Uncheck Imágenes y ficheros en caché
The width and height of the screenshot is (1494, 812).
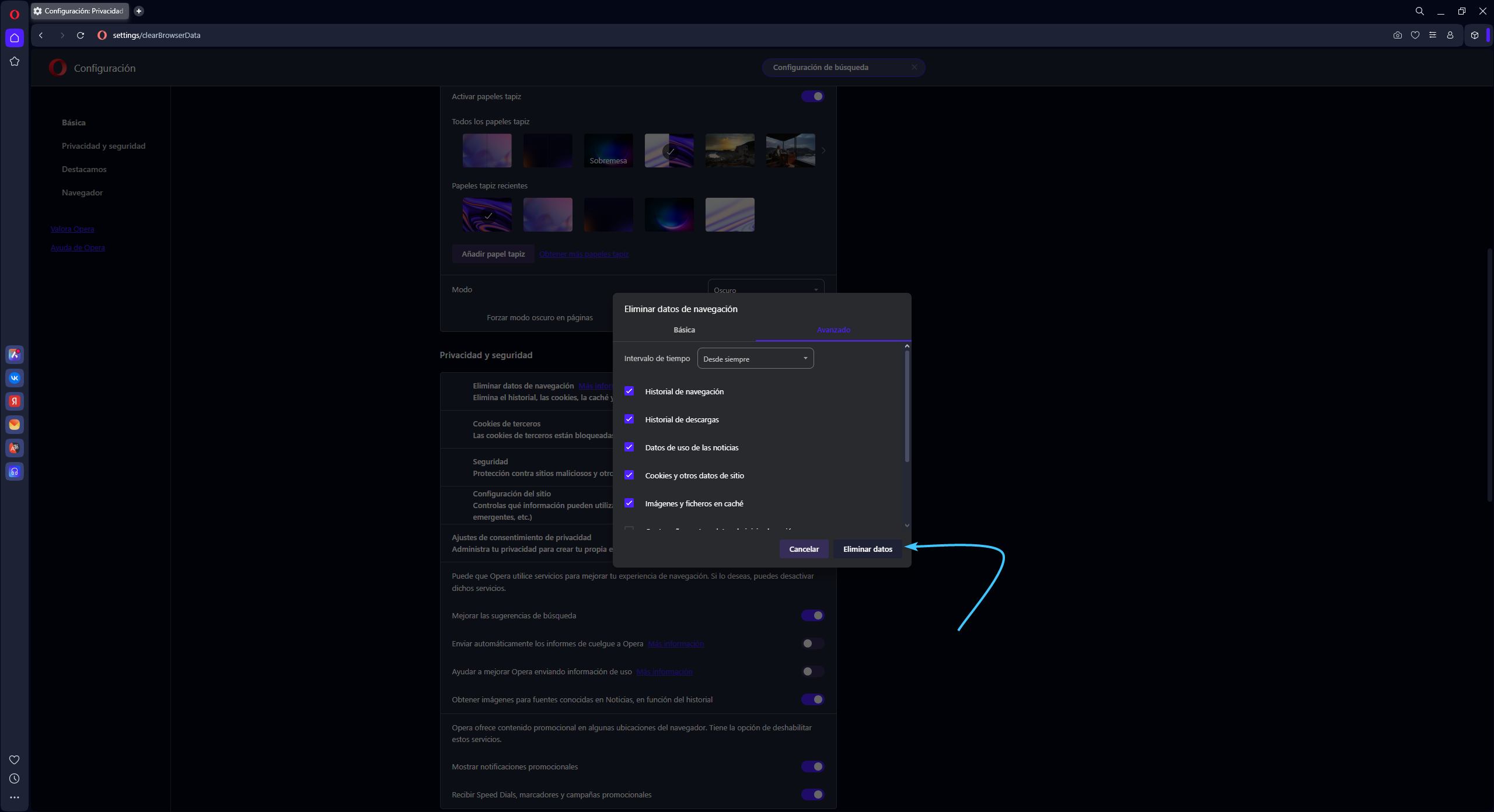[629, 503]
